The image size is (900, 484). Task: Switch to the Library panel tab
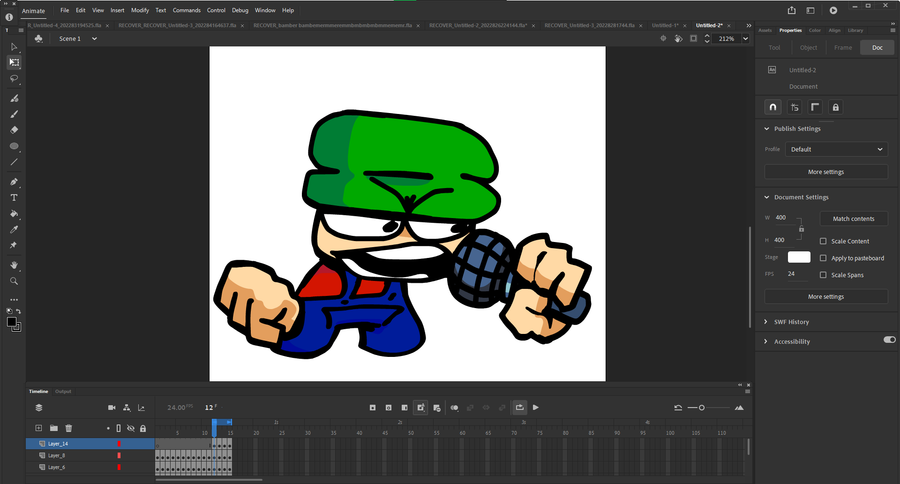[x=855, y=30]
